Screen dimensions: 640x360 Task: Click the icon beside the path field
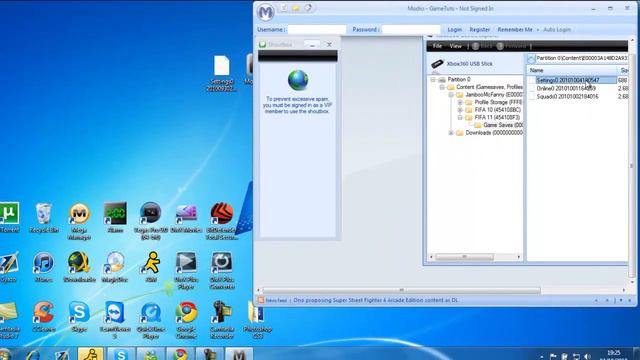pos(531,59)
